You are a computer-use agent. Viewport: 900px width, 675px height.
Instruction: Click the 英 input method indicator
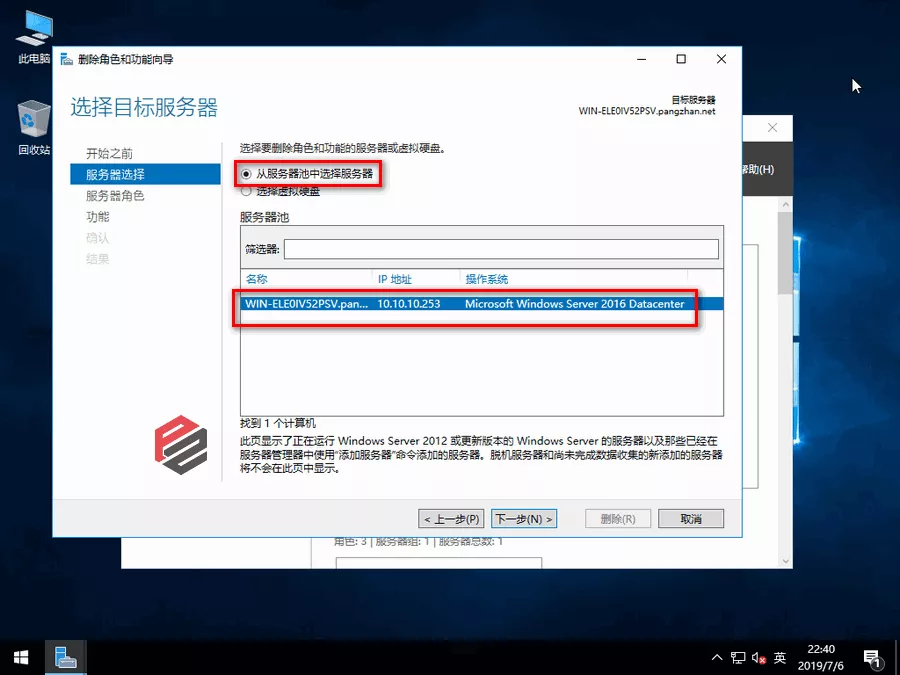[780, 658]
